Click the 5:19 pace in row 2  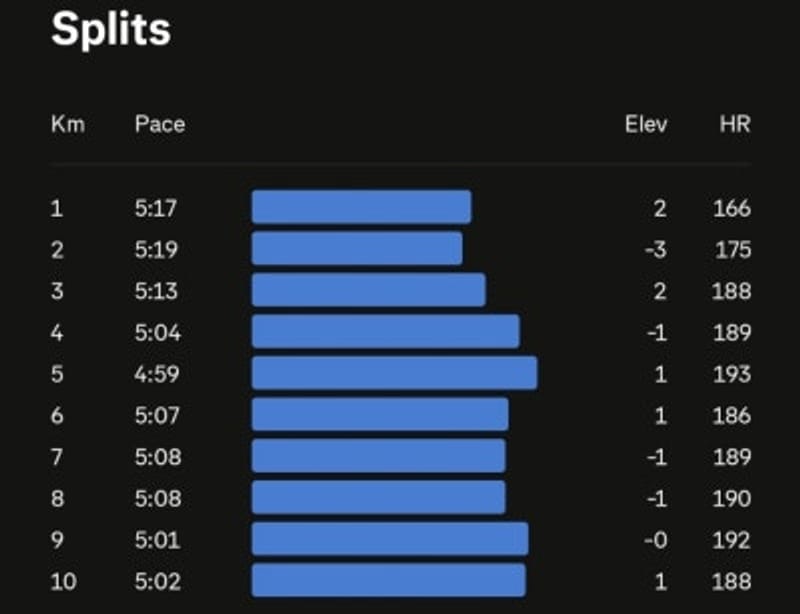[156, 250]
